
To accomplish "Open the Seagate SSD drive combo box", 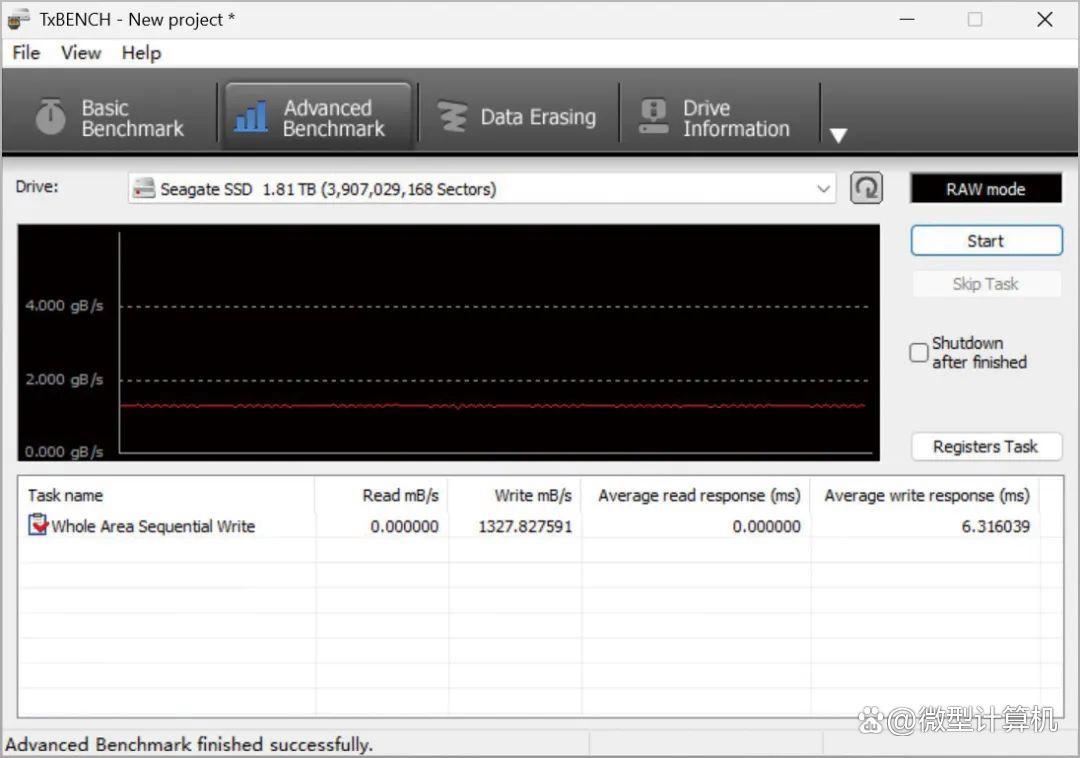I will (480, 188).
